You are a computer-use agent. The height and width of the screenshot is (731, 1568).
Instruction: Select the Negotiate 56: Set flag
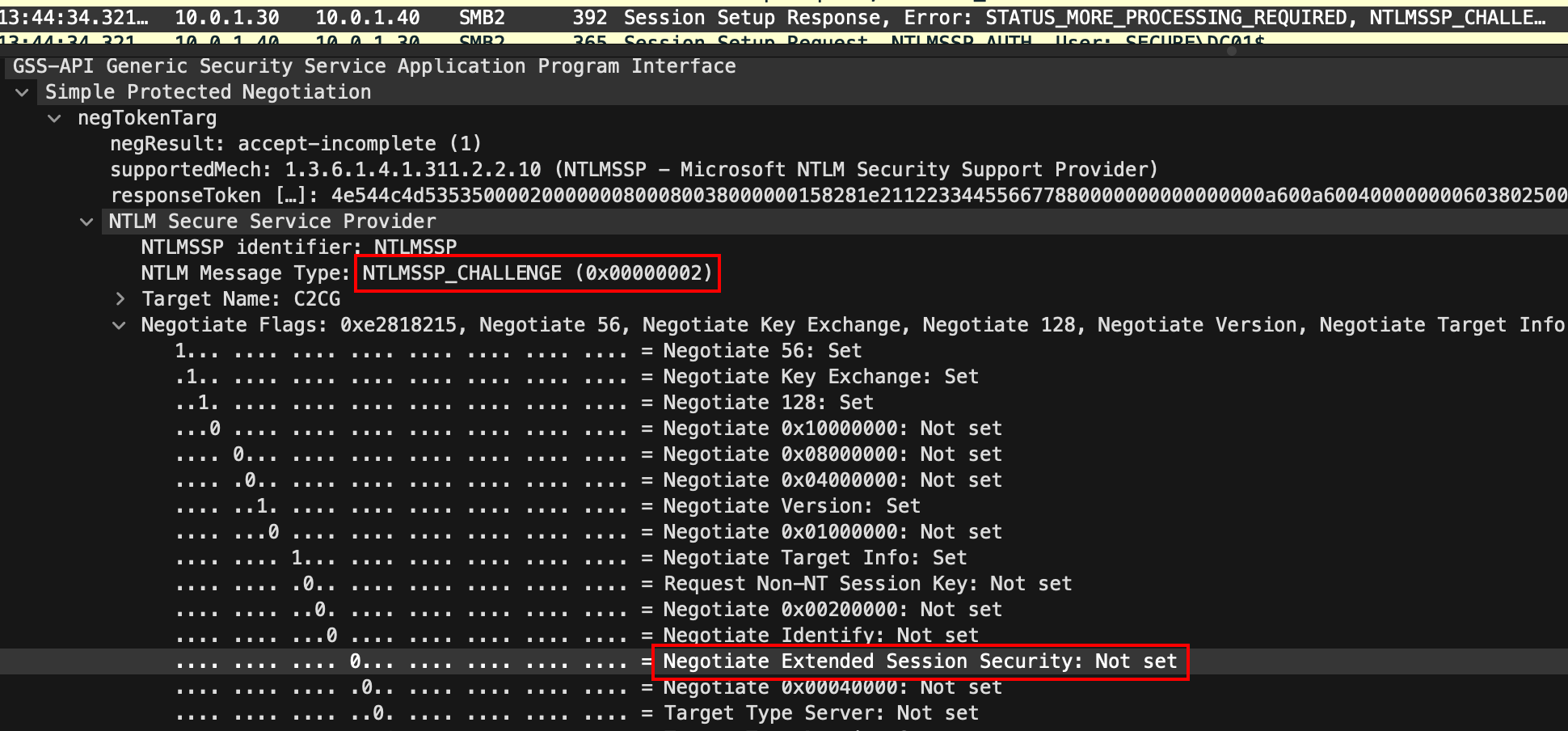pyautogui.click(x=761, y=351)
